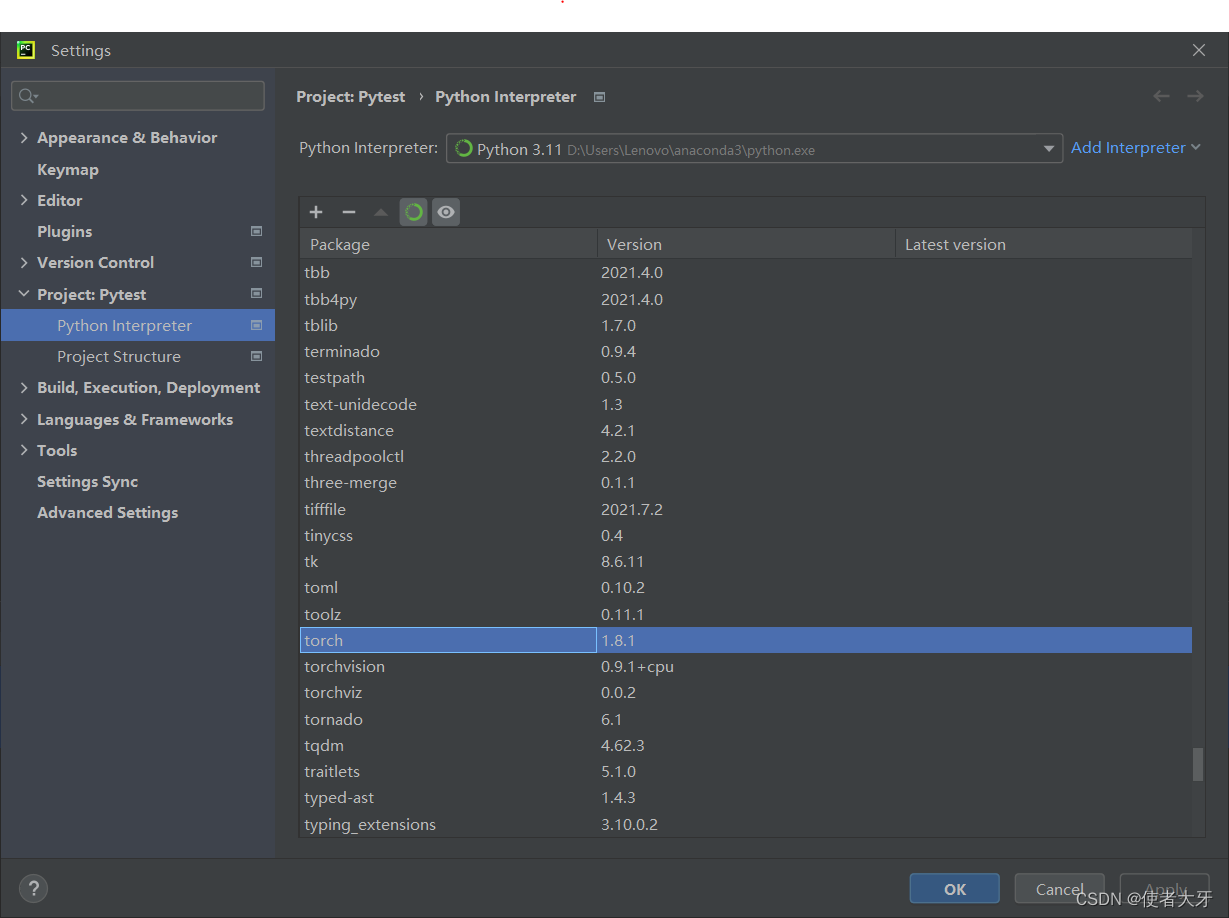Open Plugins settings
Screen dimensions: 1229x918
click(x=64, y=231)
